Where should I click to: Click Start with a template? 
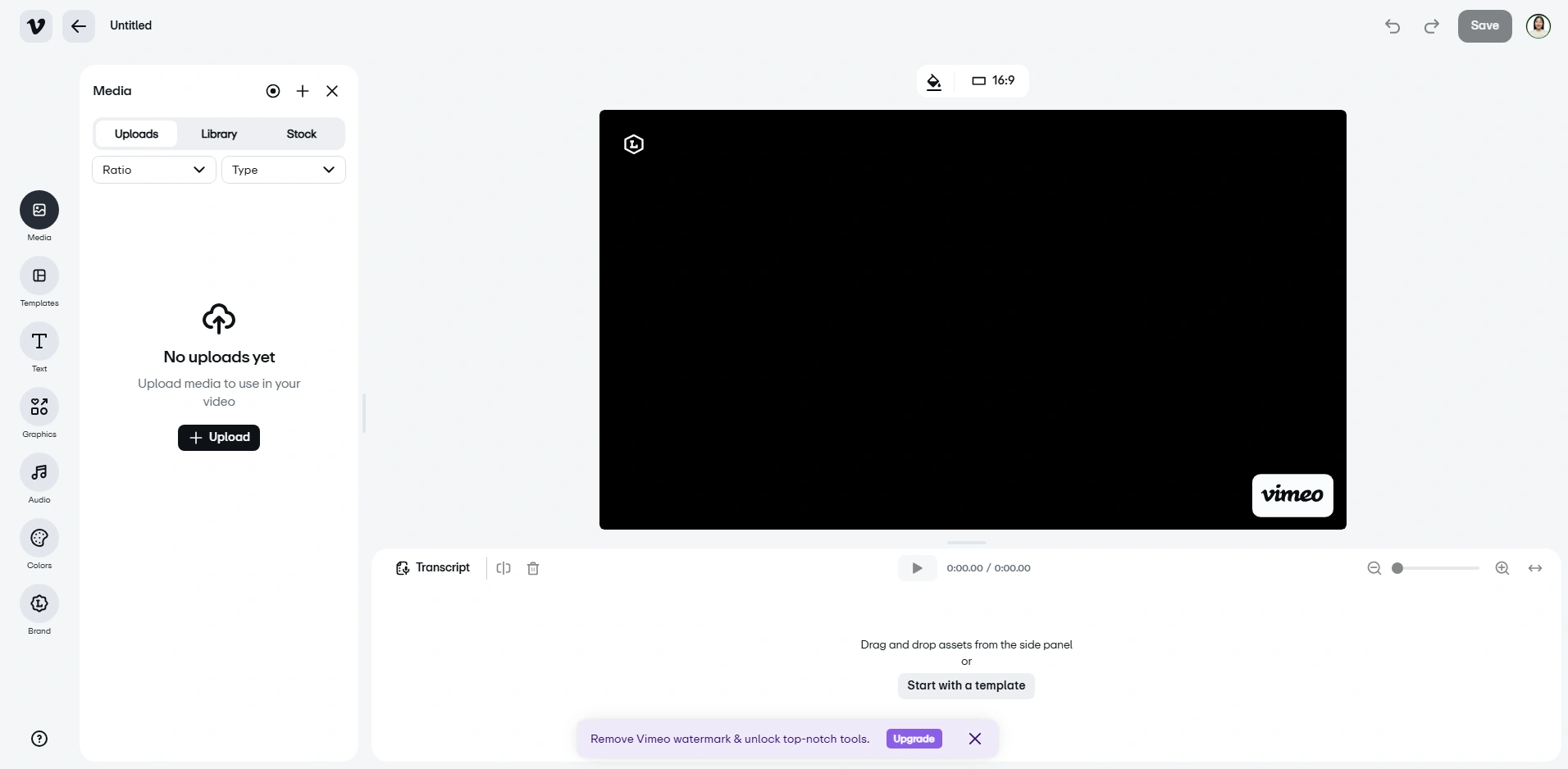[x=966, y=686]
